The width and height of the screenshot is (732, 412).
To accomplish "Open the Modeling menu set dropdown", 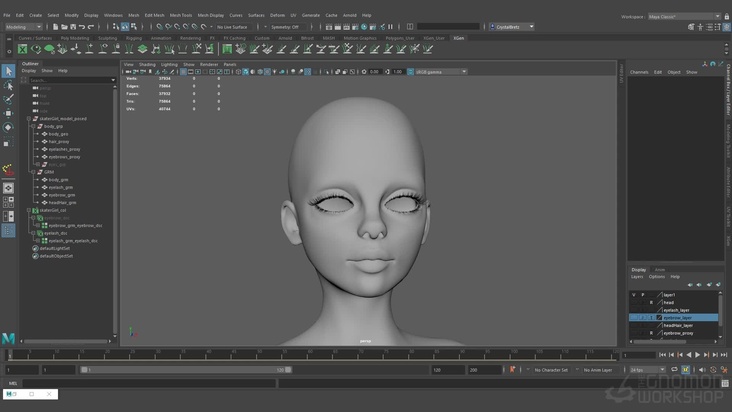I will (x=24, y=27).
